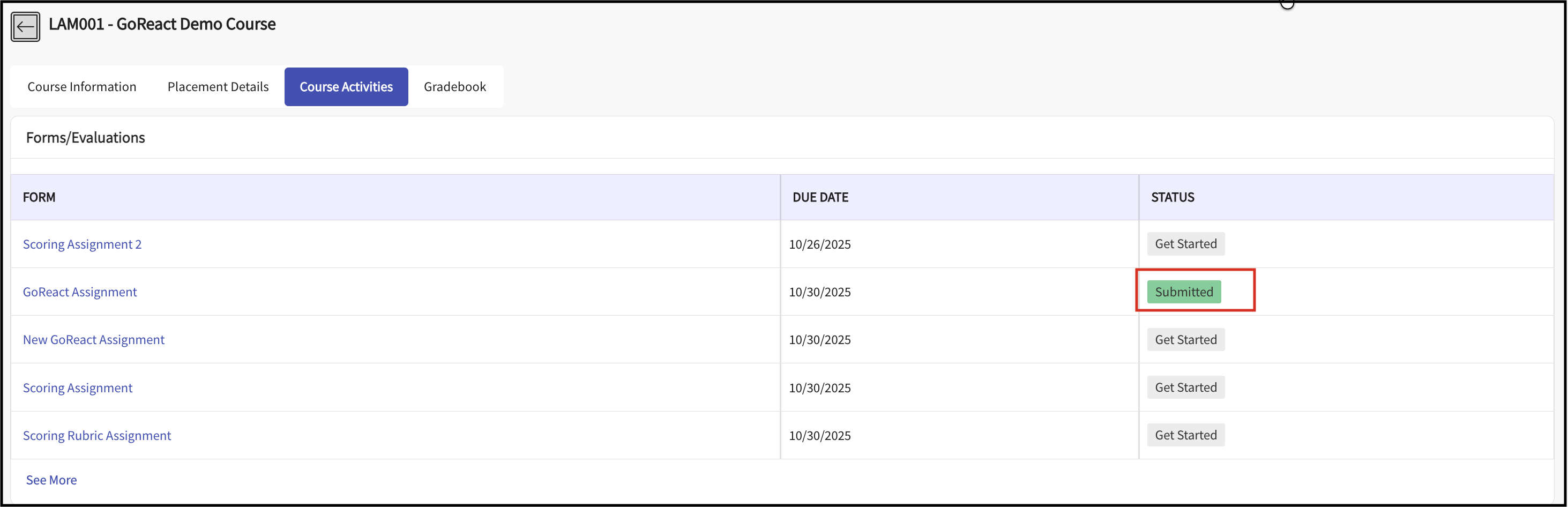Select the Course Activities tab

click(x=346, y=87)
